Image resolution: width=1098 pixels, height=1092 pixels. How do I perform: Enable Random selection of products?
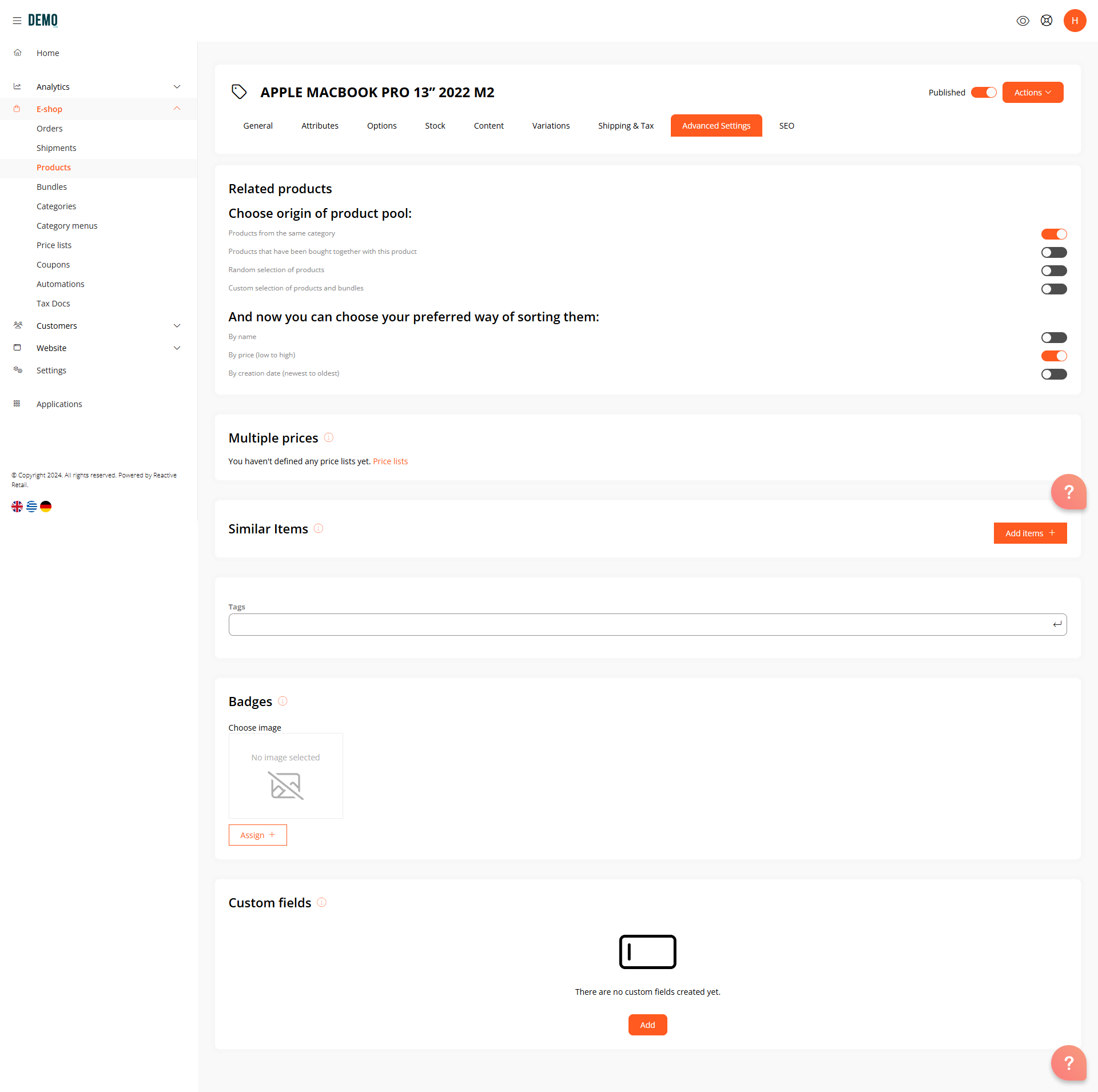pyautogui.click(x=1054, y=270)
